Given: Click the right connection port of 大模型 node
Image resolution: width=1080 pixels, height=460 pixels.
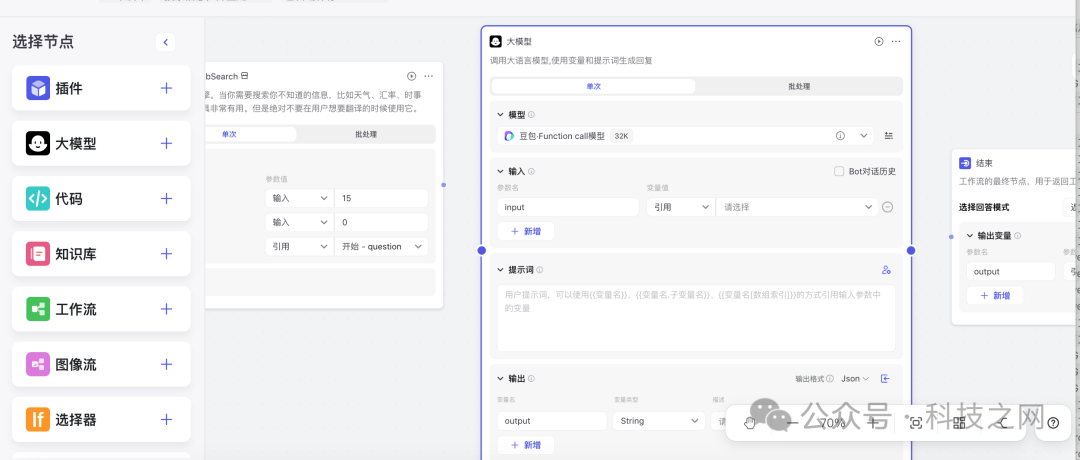Looking at the screenshot, I should point(911,251).
